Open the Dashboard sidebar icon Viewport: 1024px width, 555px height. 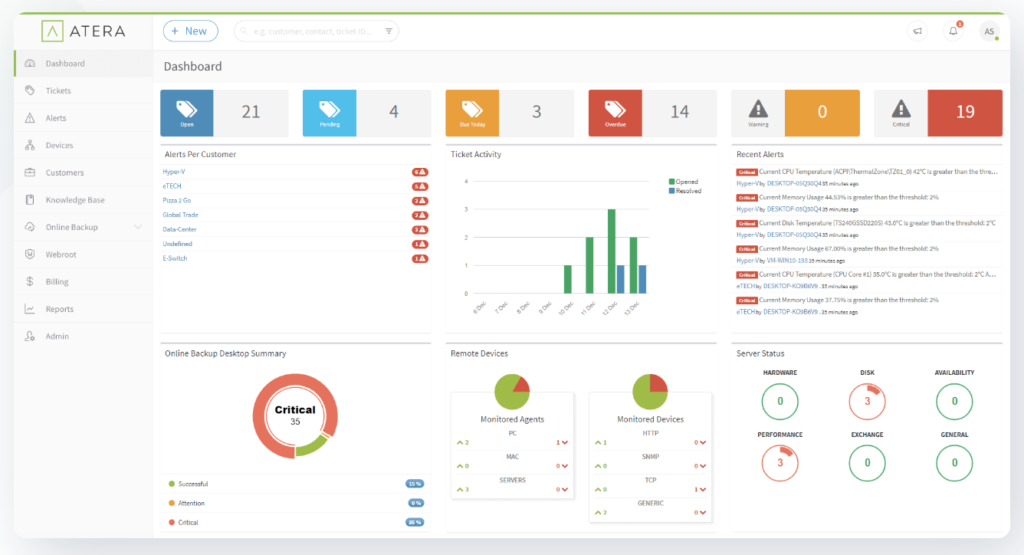[x=30, y=63]
